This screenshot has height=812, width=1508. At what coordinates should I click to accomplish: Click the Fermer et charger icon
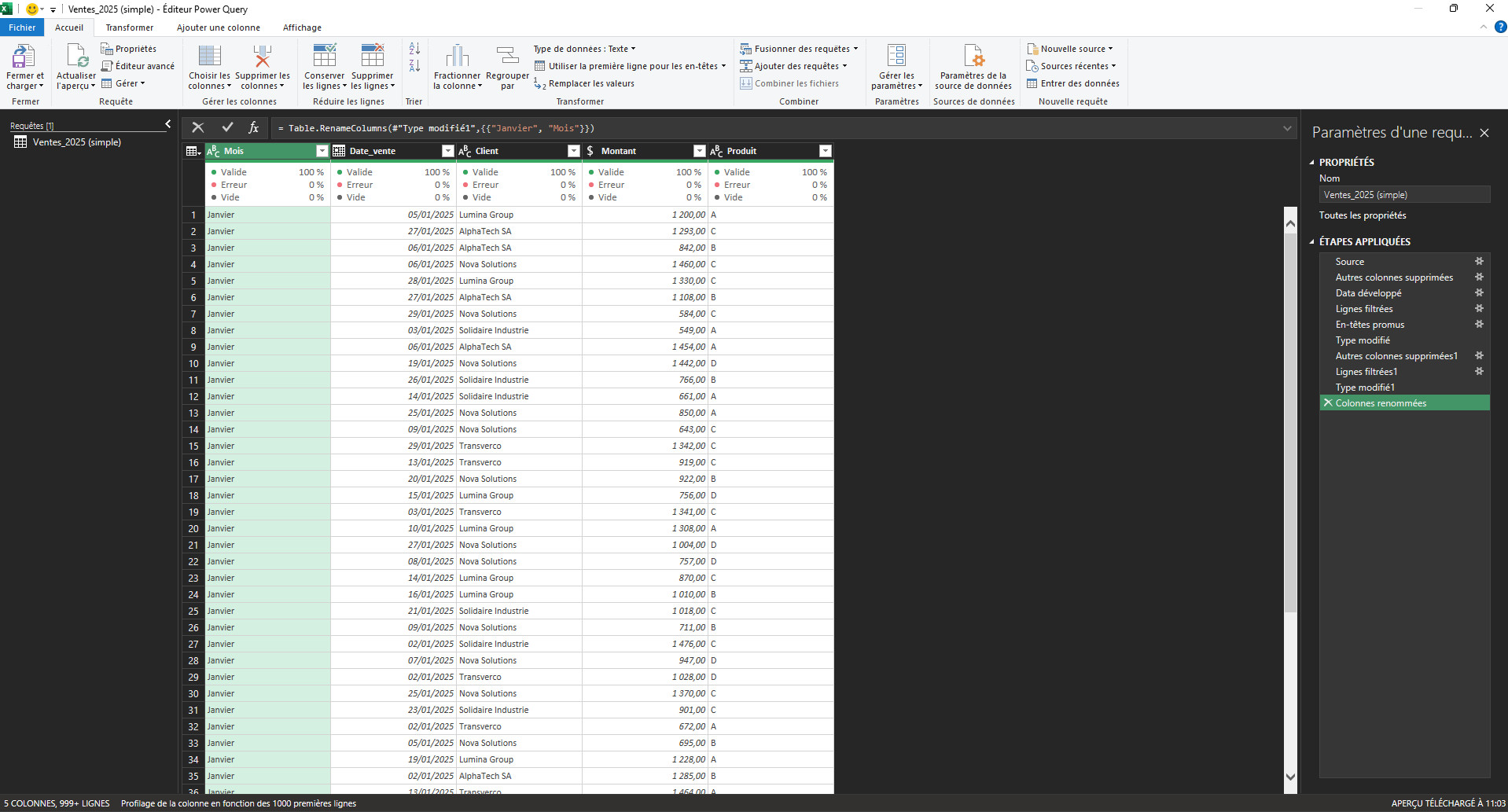click(x=24, y=57)
